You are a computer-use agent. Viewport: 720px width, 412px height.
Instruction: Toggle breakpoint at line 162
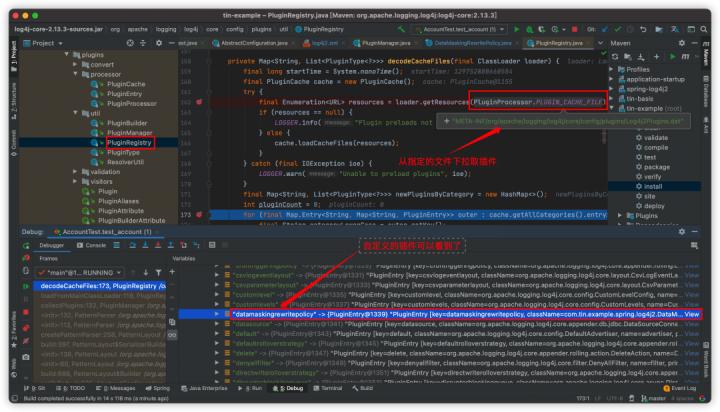[x=199, y=102]
